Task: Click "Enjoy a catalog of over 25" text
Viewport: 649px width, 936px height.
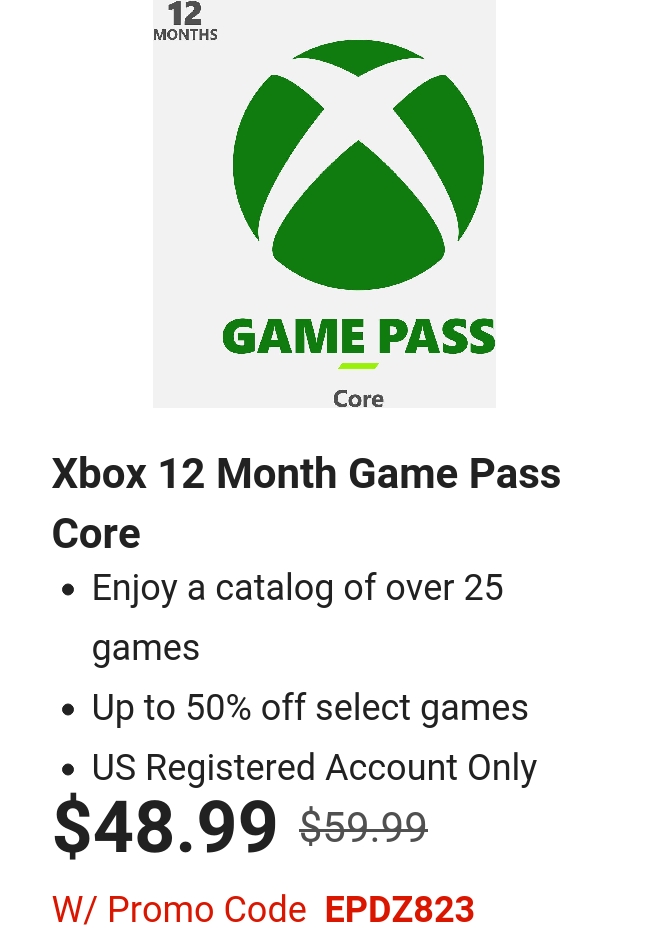Action: [297, 588]
